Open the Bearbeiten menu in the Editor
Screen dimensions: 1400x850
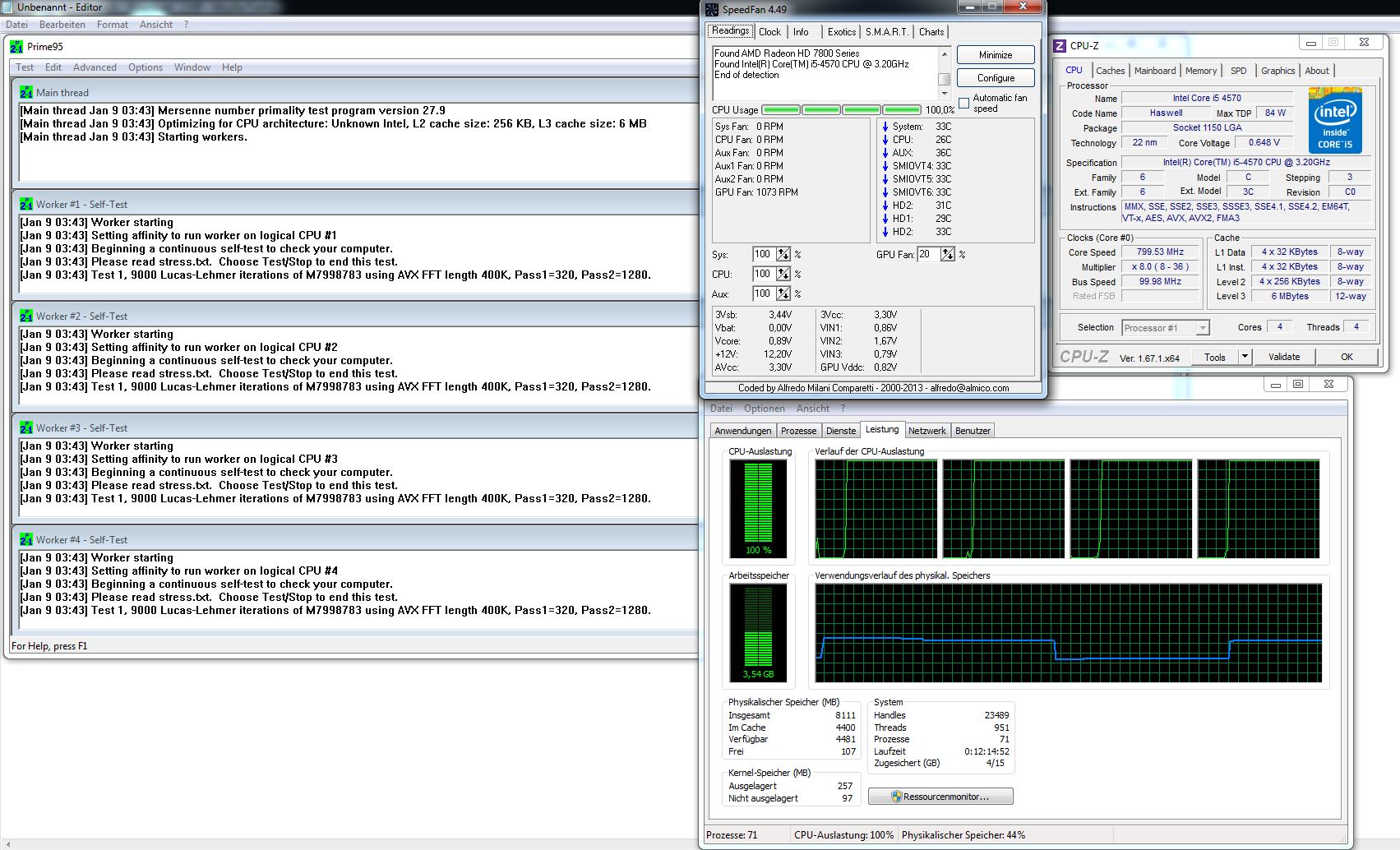click(62, 25)
